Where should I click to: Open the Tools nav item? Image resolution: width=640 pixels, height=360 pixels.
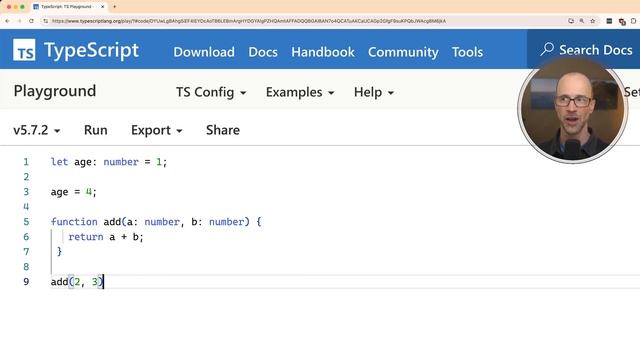point(467,52)
